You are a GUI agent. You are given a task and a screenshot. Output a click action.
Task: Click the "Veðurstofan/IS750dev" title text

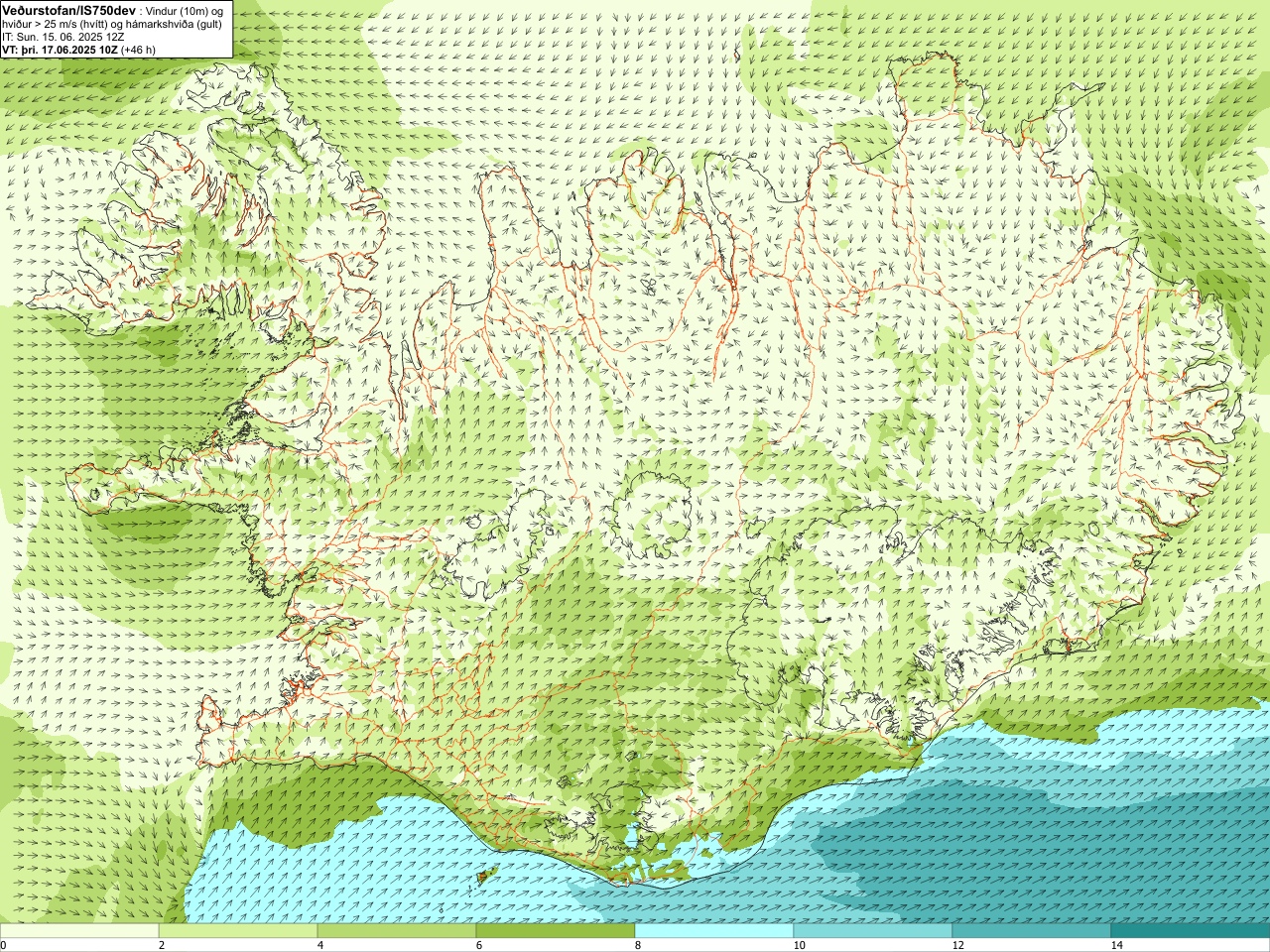tap(68, 9)
